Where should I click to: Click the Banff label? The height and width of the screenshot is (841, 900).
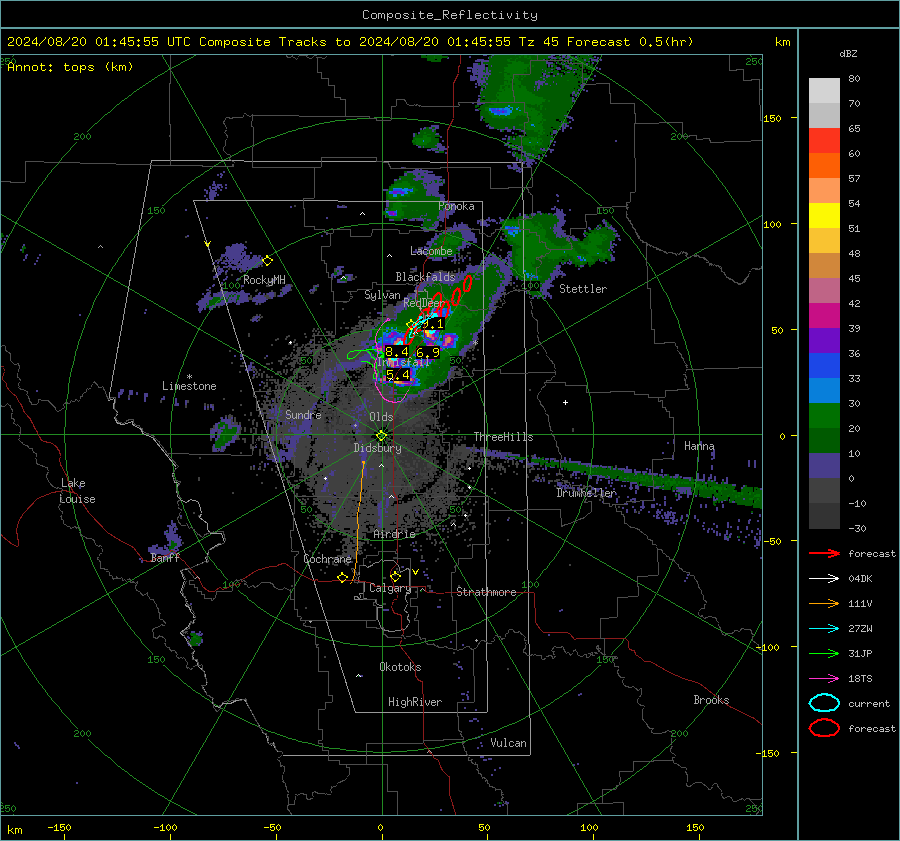pyautogui.click(x=165, y=558)
